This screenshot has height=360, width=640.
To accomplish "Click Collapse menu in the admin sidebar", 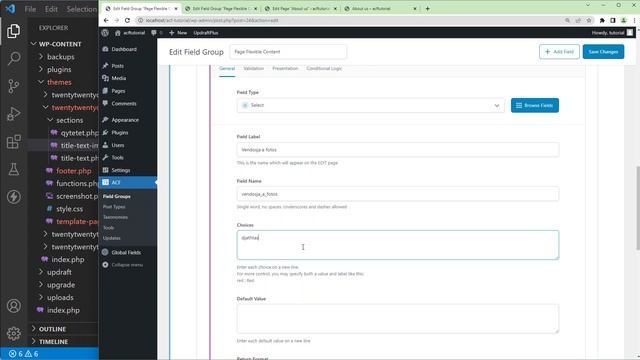I will click(x=127, y=265).
